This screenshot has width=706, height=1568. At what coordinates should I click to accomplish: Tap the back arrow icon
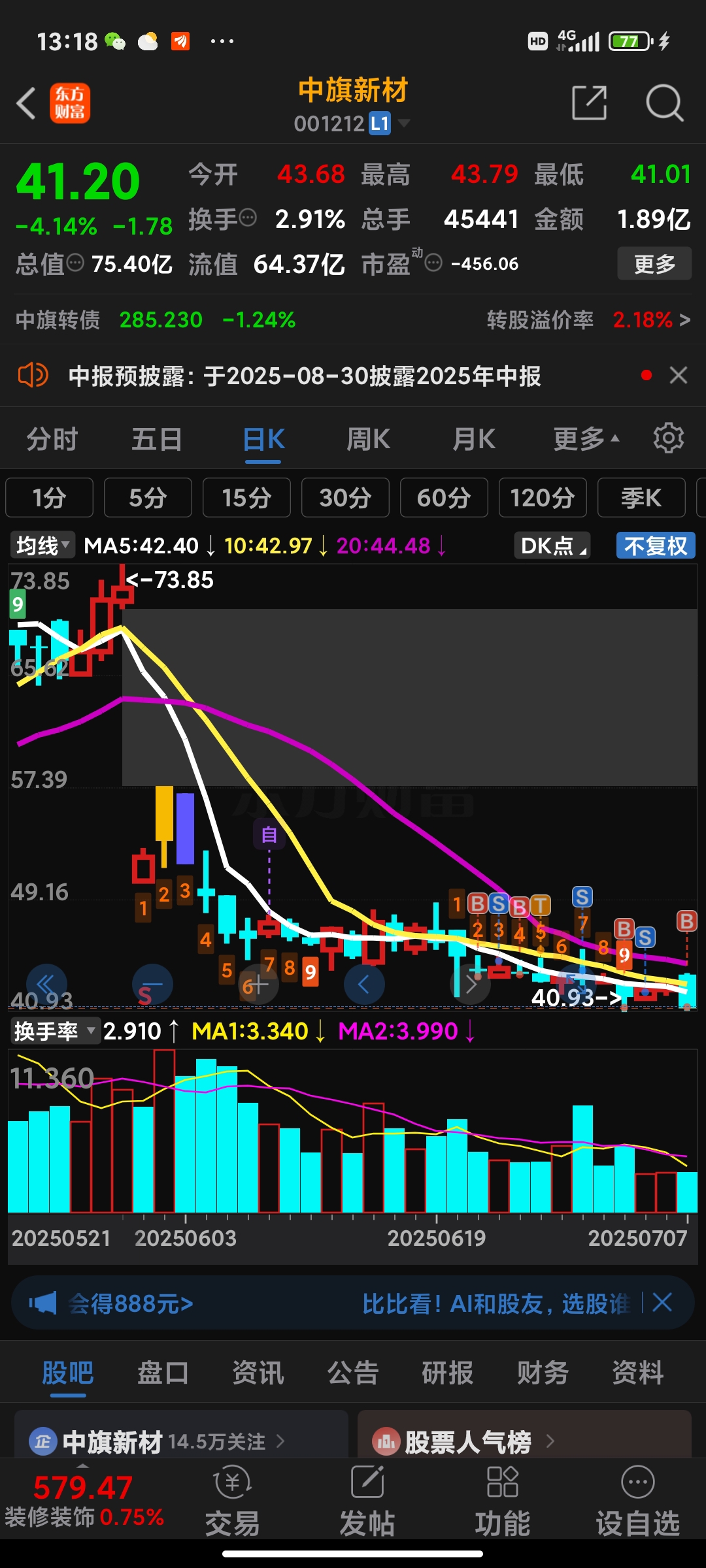pos(26,103)
